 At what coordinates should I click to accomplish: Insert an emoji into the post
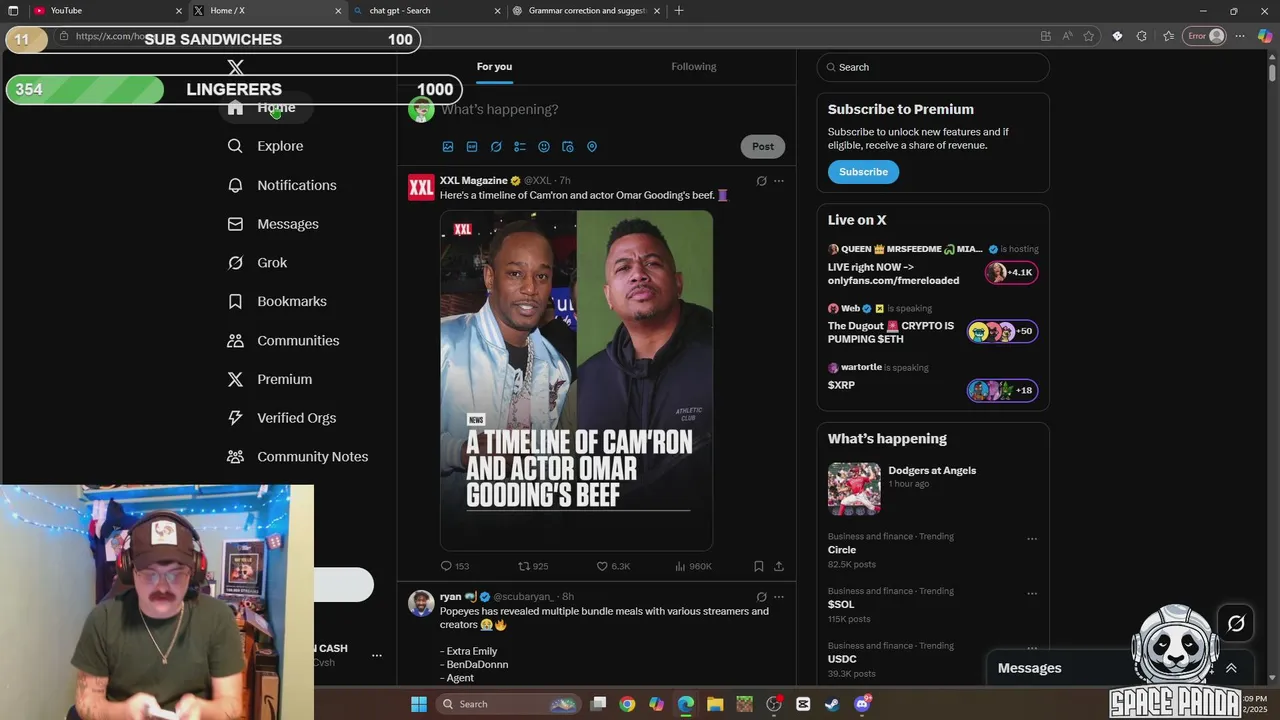(x=544, y=147)
